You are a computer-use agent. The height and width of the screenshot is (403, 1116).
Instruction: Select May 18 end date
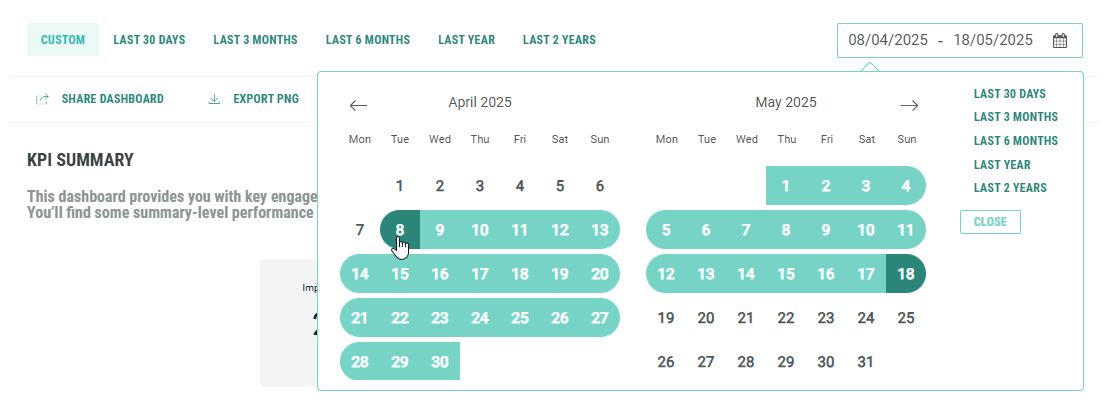pos(906,275)
